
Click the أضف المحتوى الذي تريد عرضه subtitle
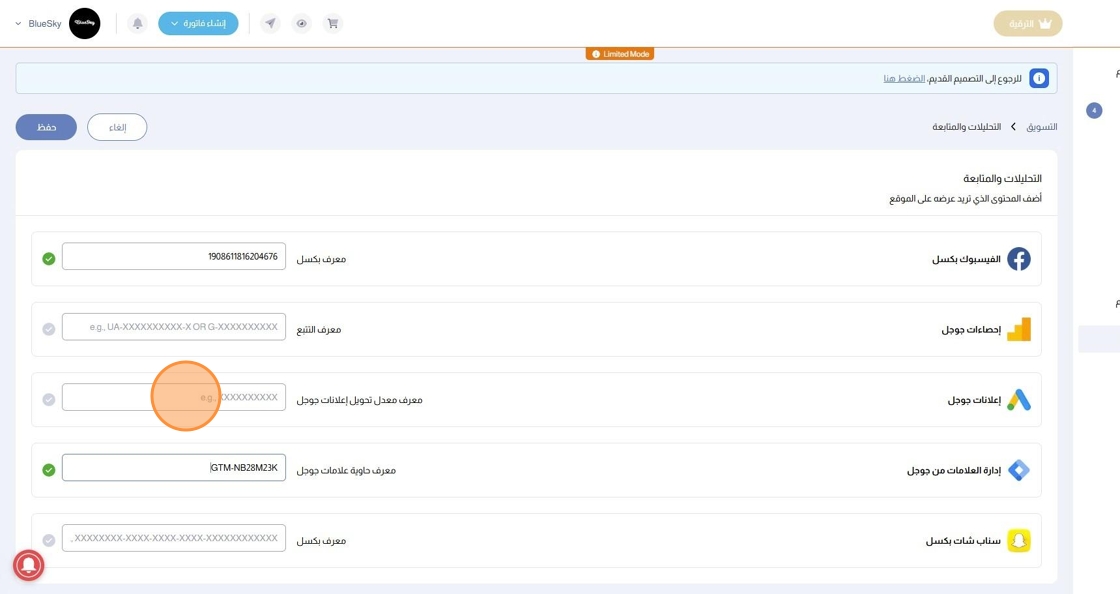click(965, 198)
